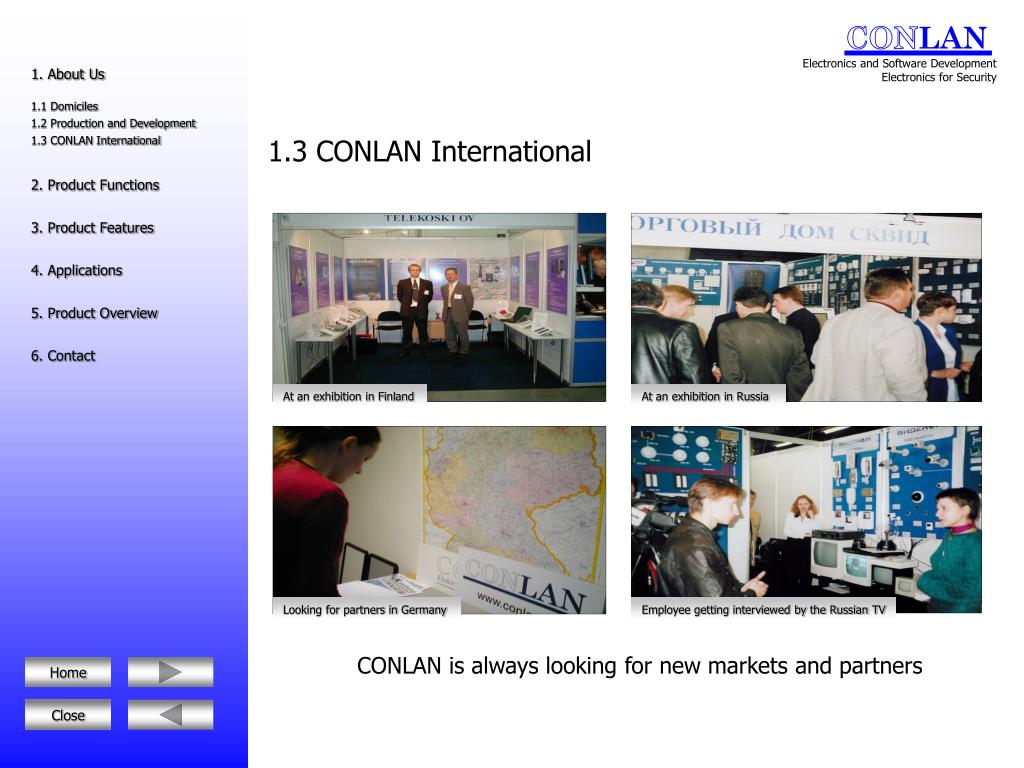Click 'At an exhibition in Russia' caption
Image resolution: width=1024 pixels, height=768 pixels.
(705, 396)
